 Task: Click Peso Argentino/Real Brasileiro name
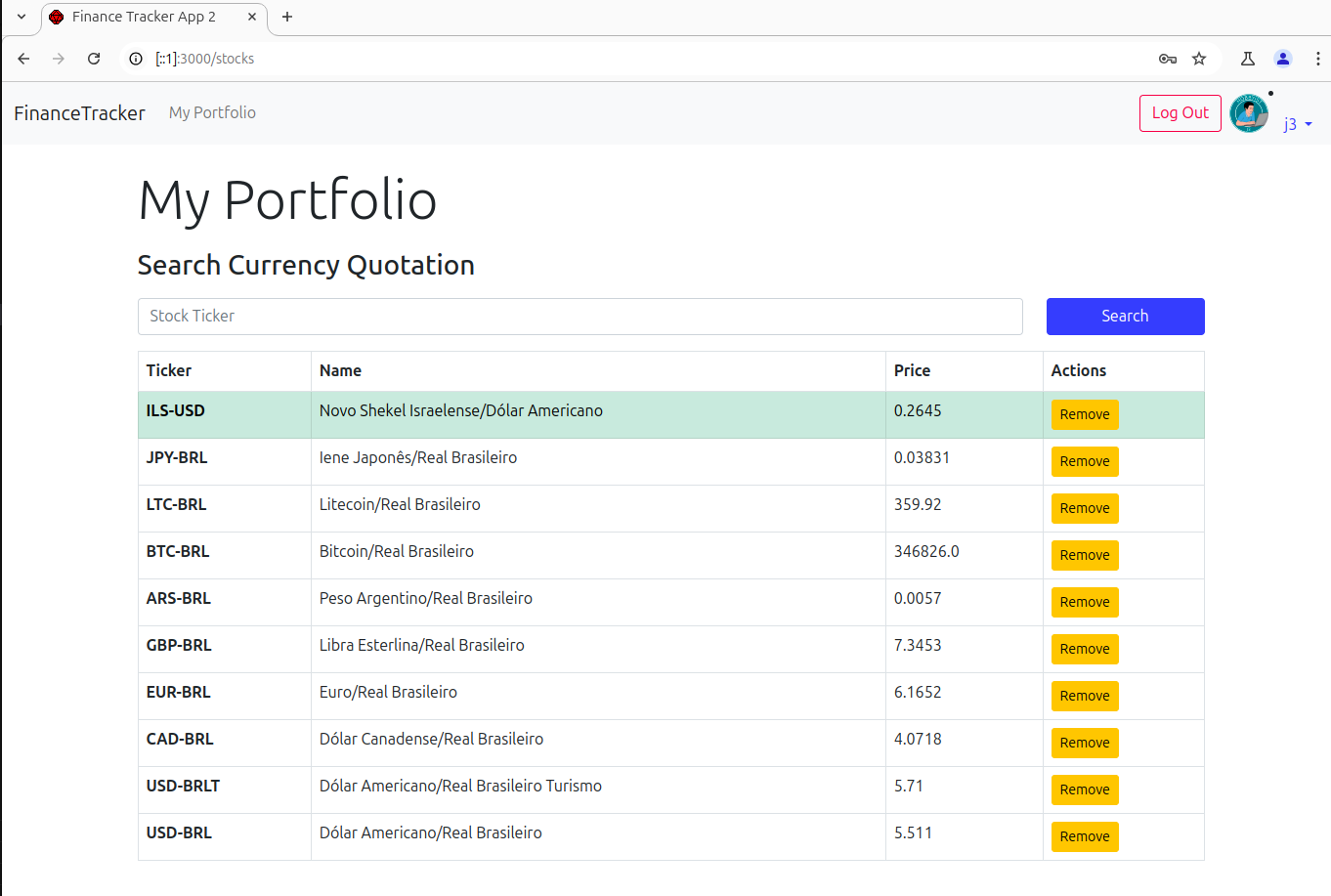pyautogui.click(x=426, y=598)
